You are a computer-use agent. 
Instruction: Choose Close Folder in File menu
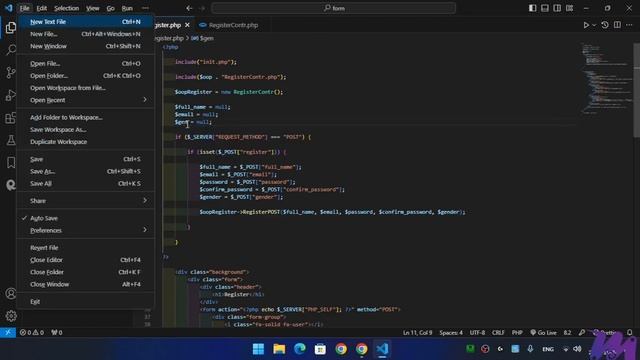[86, 272]
